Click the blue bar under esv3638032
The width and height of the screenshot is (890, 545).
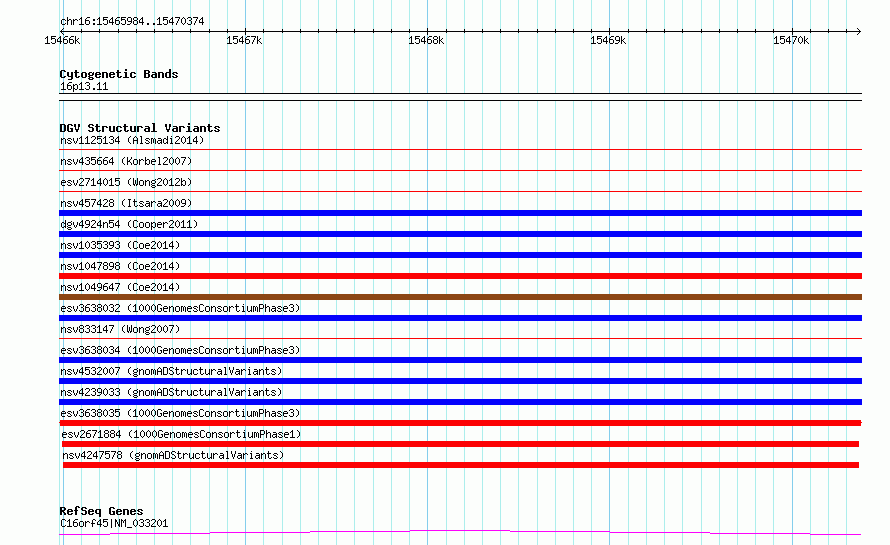click(x=460, y=318)
